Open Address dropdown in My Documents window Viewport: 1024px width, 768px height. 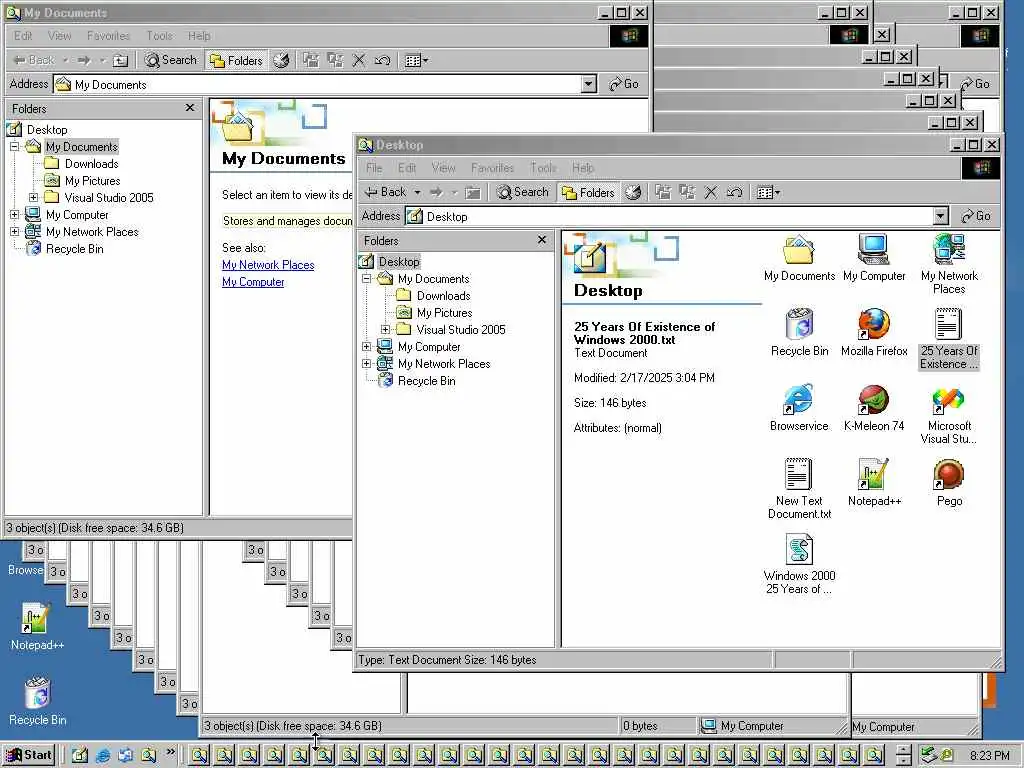coord(588,84)
